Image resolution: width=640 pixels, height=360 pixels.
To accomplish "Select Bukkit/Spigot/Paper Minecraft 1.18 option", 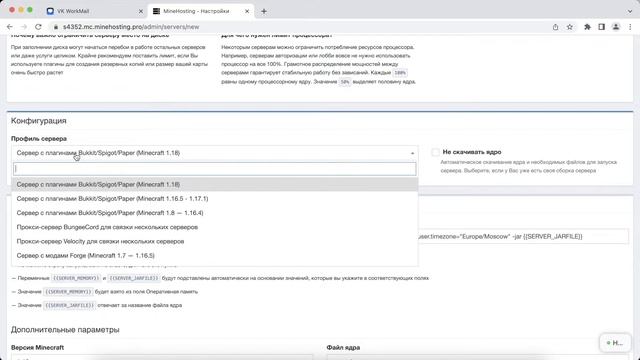I will [x=215, y=184].
